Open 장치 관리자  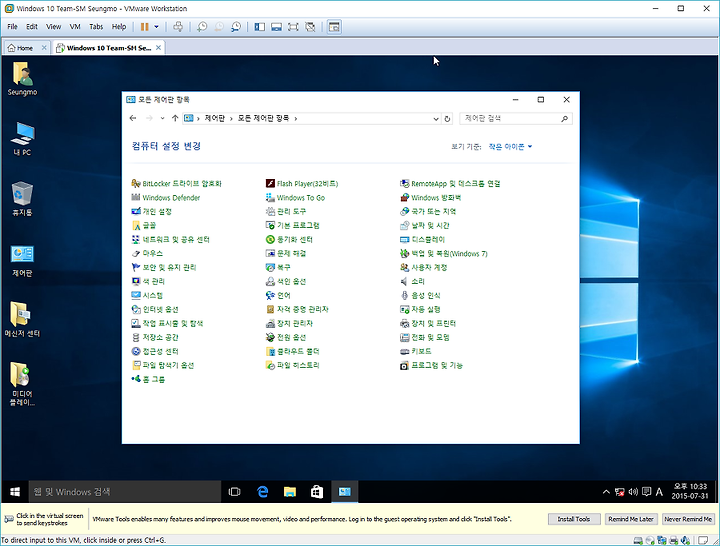[289, 323]
